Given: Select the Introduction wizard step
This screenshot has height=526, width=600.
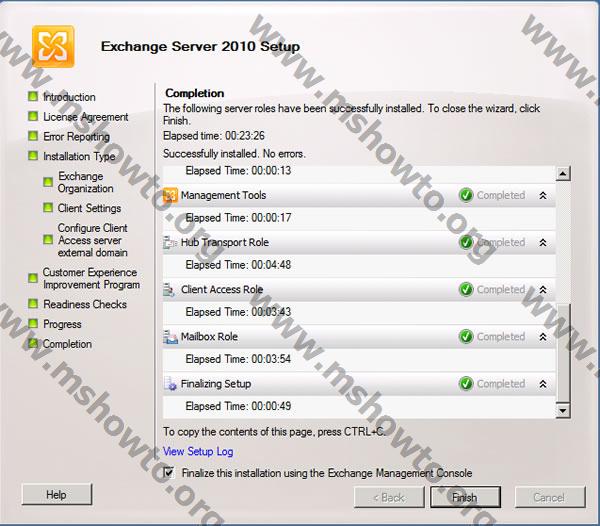Looking at the screenshot, I should (69, 97).
